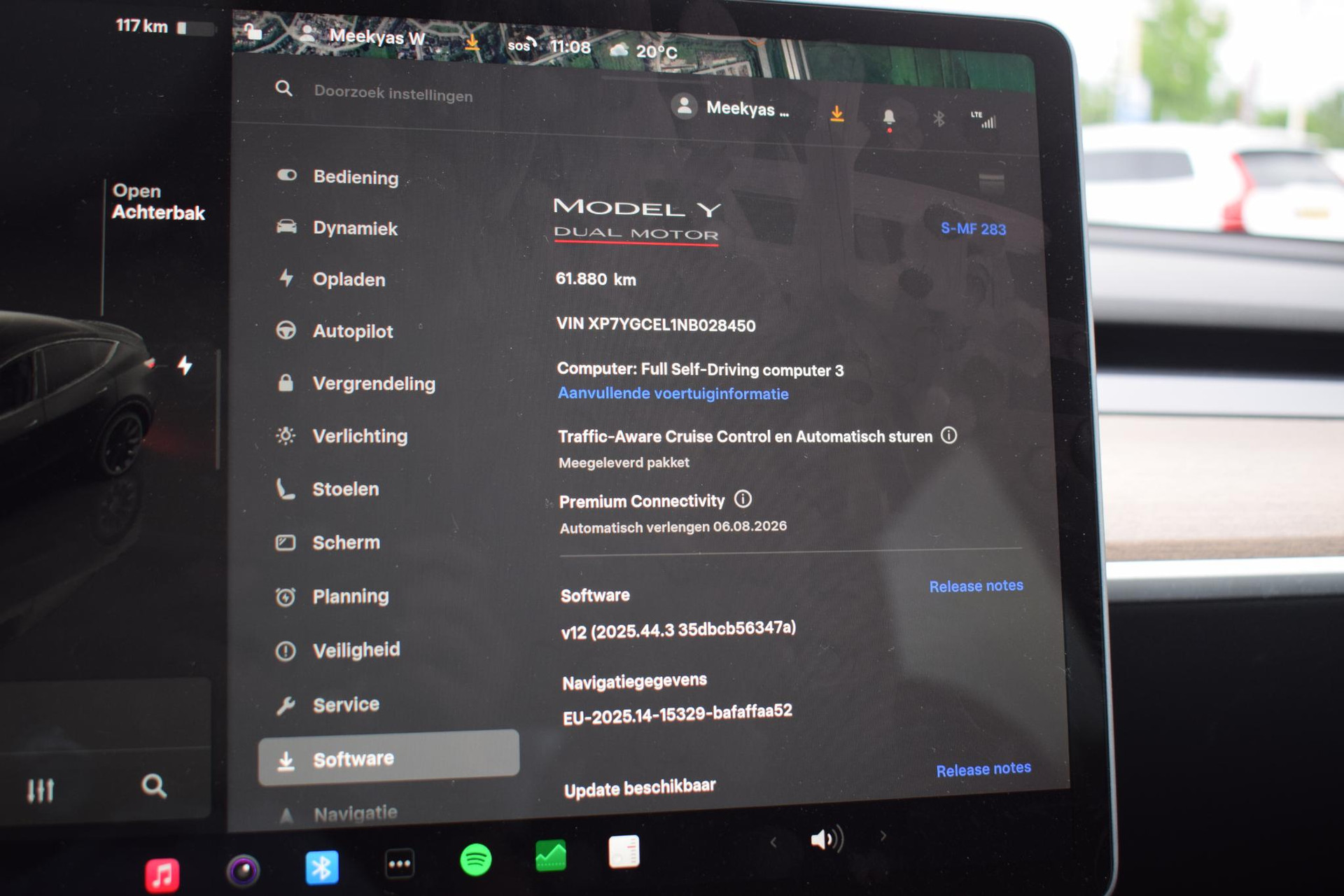Tap the Model Y Dual Motor badge
Image resolution: width=1344 pixels, height=896 pixels.
click(x=636, y=220)
